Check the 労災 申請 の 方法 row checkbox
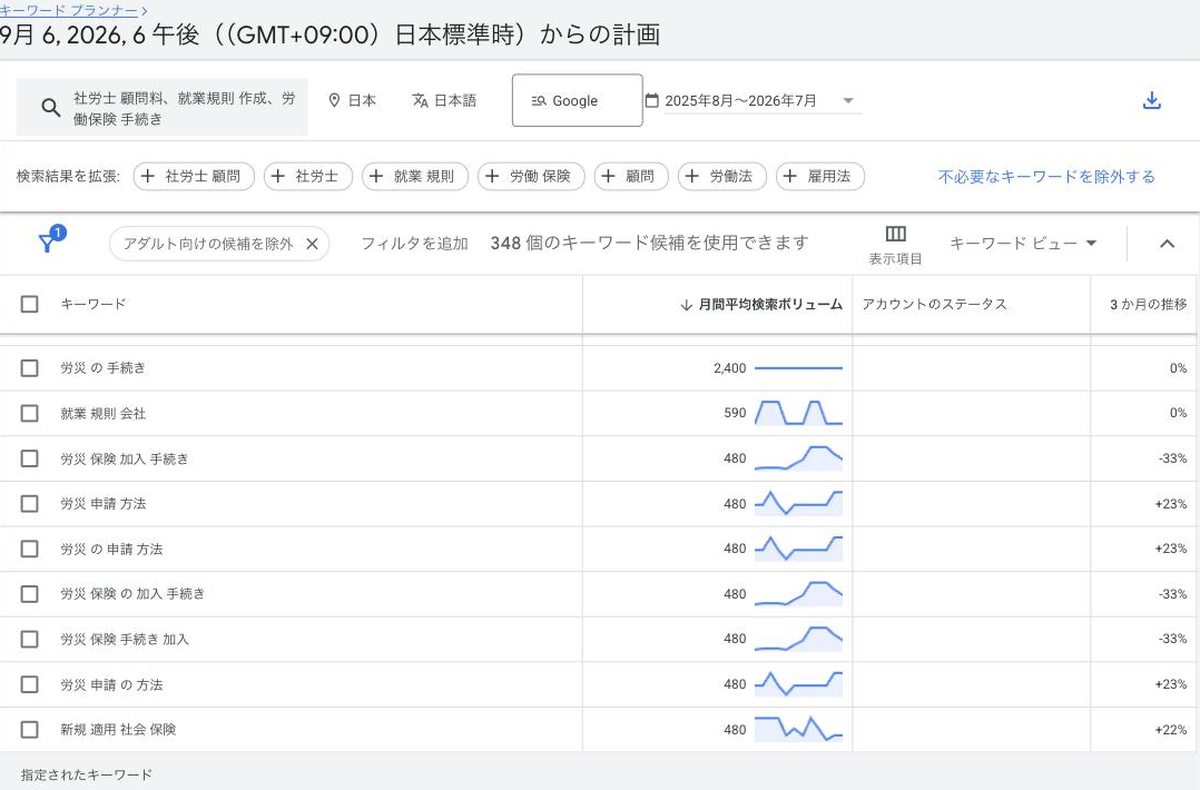 [30, 684]
